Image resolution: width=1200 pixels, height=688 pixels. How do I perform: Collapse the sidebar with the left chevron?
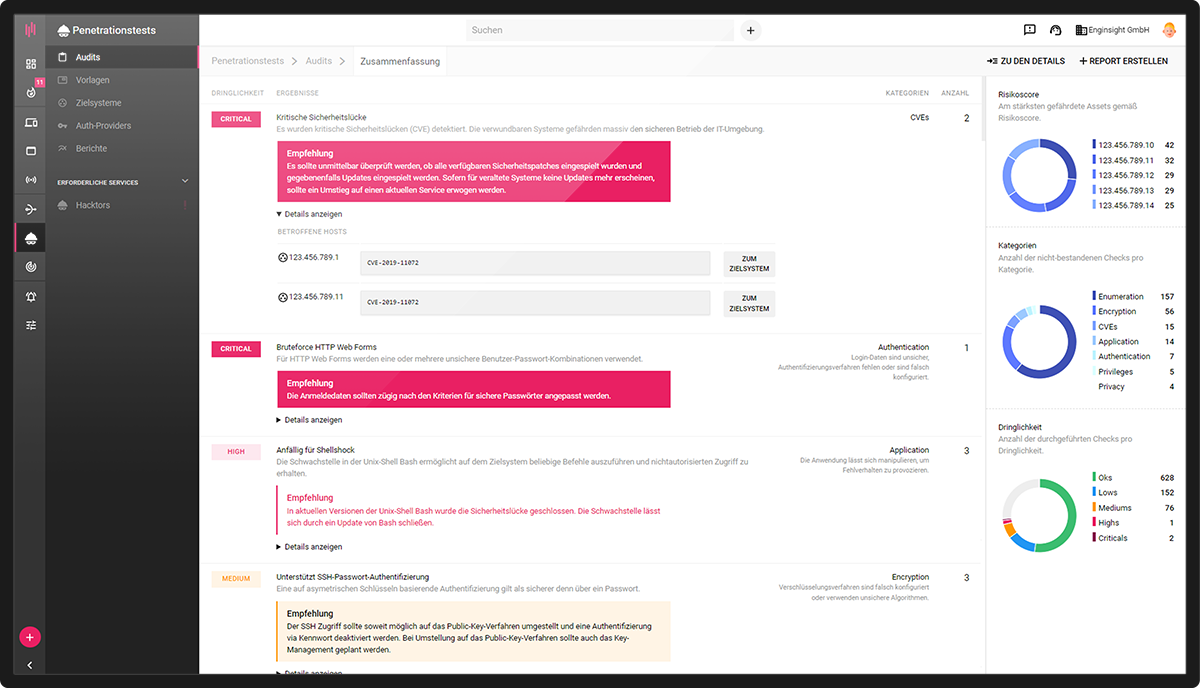(x=30, y=665)
